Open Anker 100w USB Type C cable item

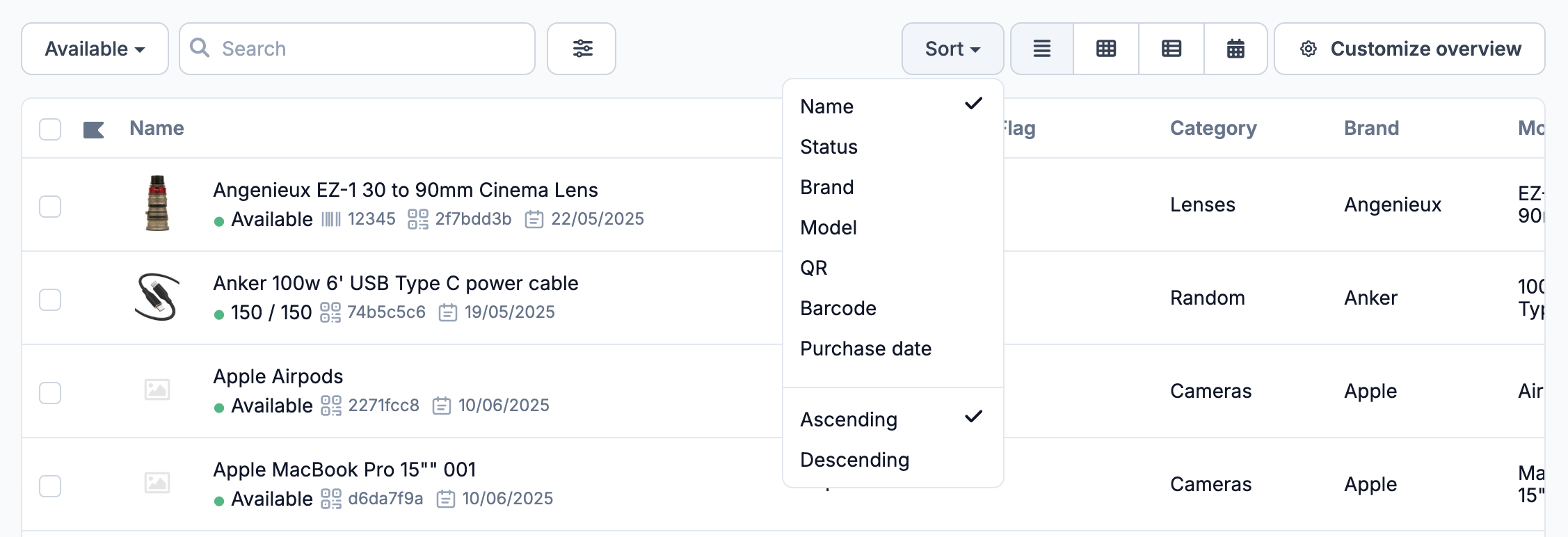(396, 283)
